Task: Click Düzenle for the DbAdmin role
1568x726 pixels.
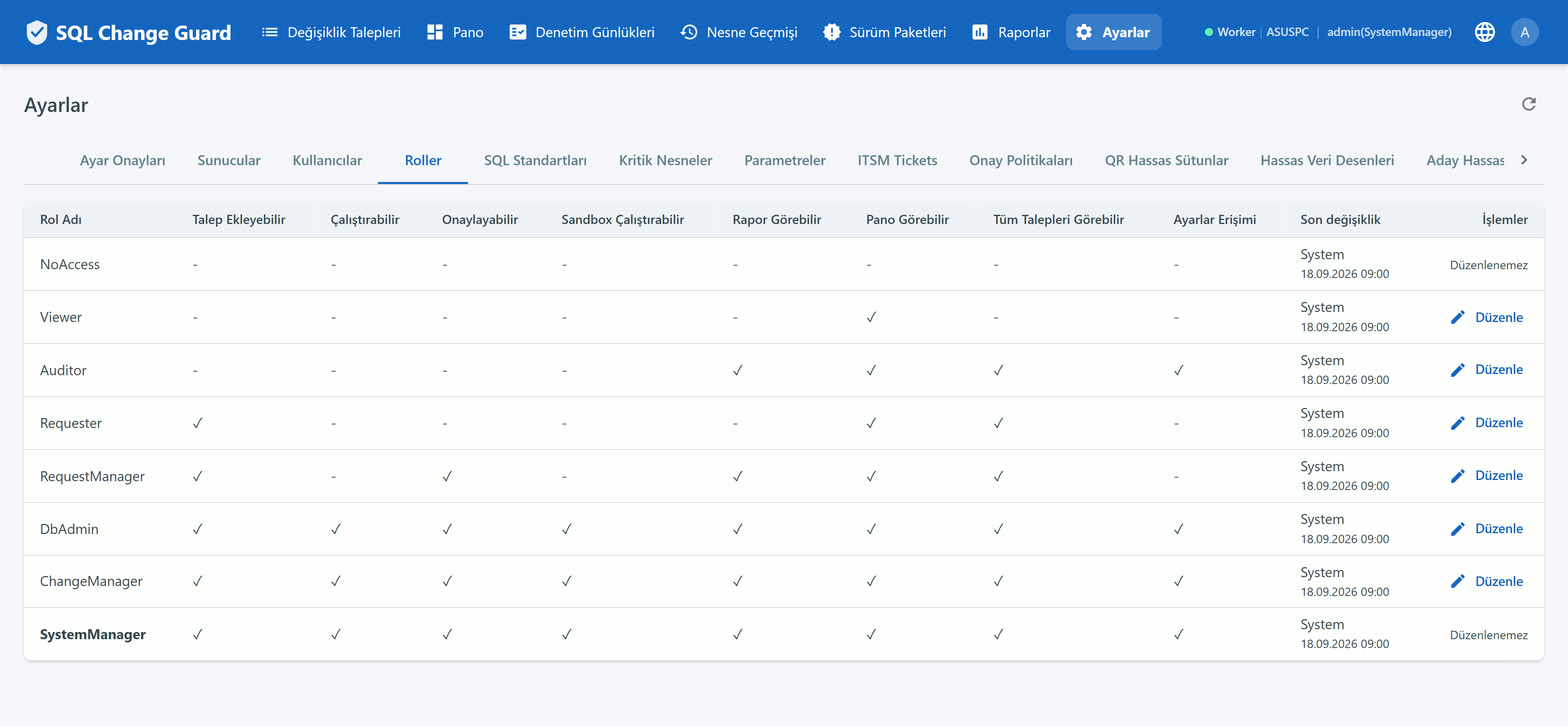Action: coord(1486,529)
